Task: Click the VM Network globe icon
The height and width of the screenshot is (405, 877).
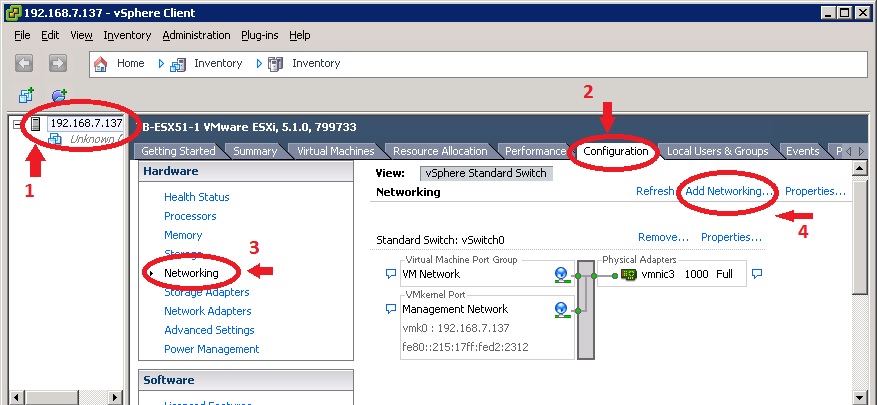Action: (x=562, y=274)
